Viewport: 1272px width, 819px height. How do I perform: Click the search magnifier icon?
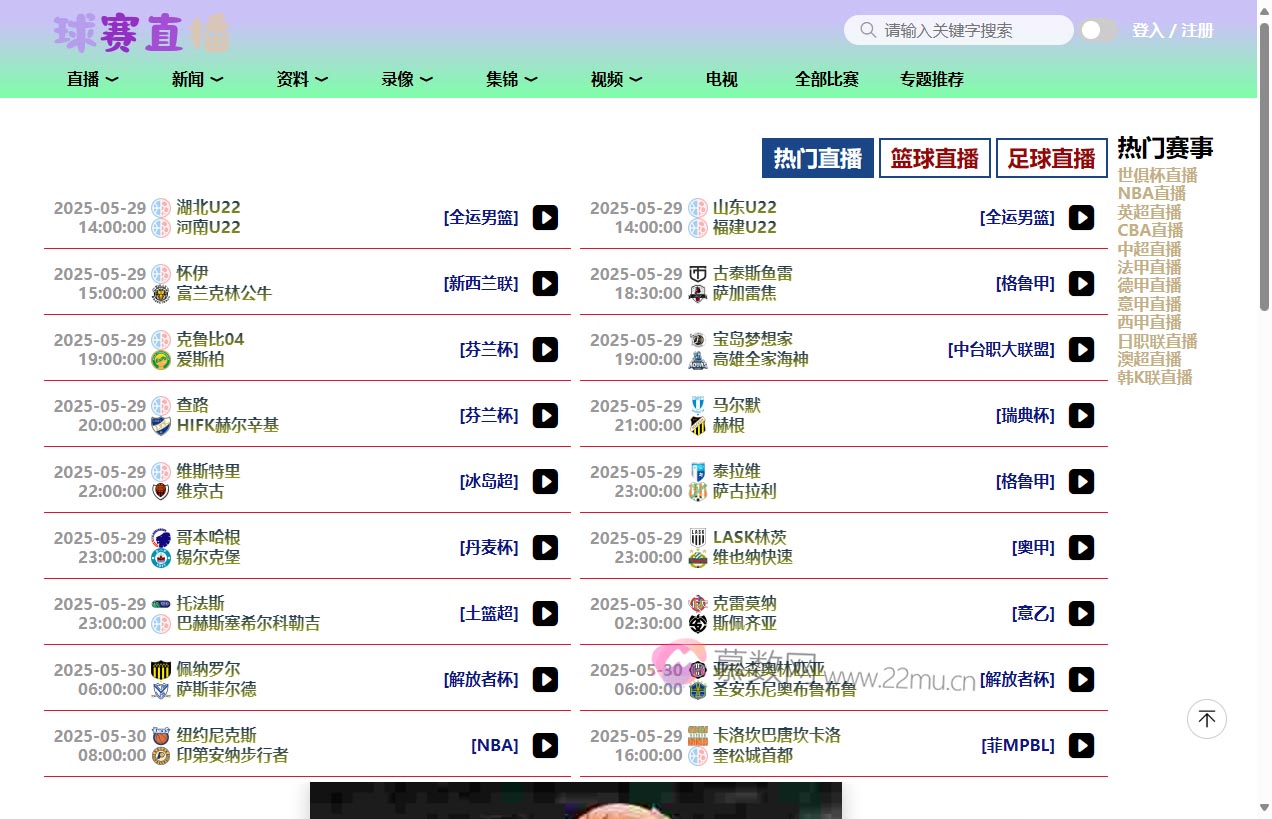point(867,30)
